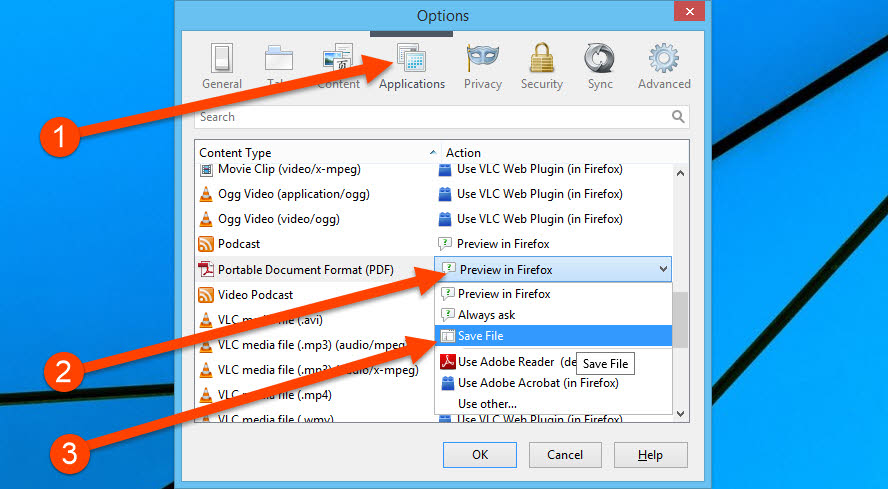Switch to the Privacy tab label
Screen dimensions: 888x489
click(483, 84)
